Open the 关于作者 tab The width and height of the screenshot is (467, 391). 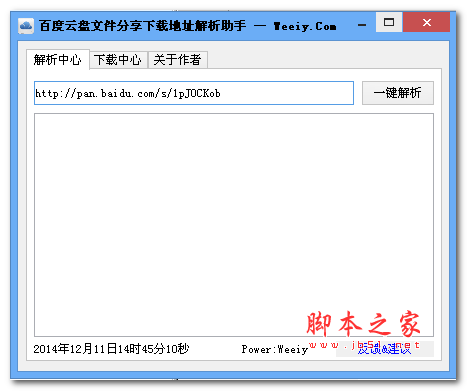(178, 60)
